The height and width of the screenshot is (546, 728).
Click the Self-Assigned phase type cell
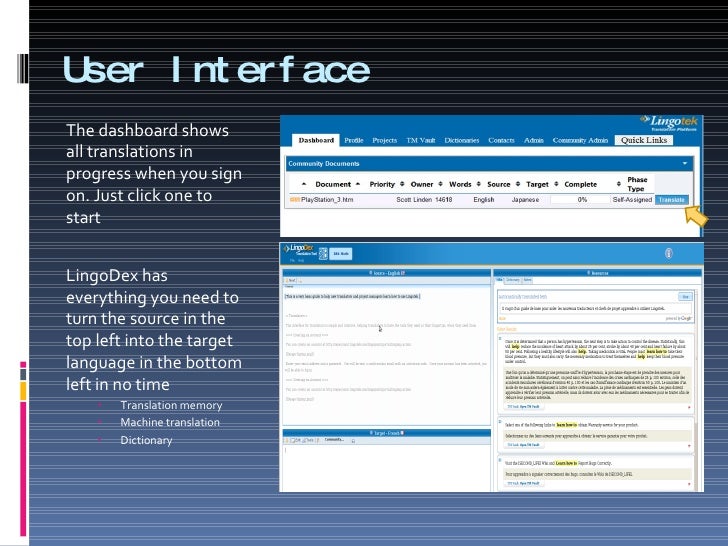point(632,200)
